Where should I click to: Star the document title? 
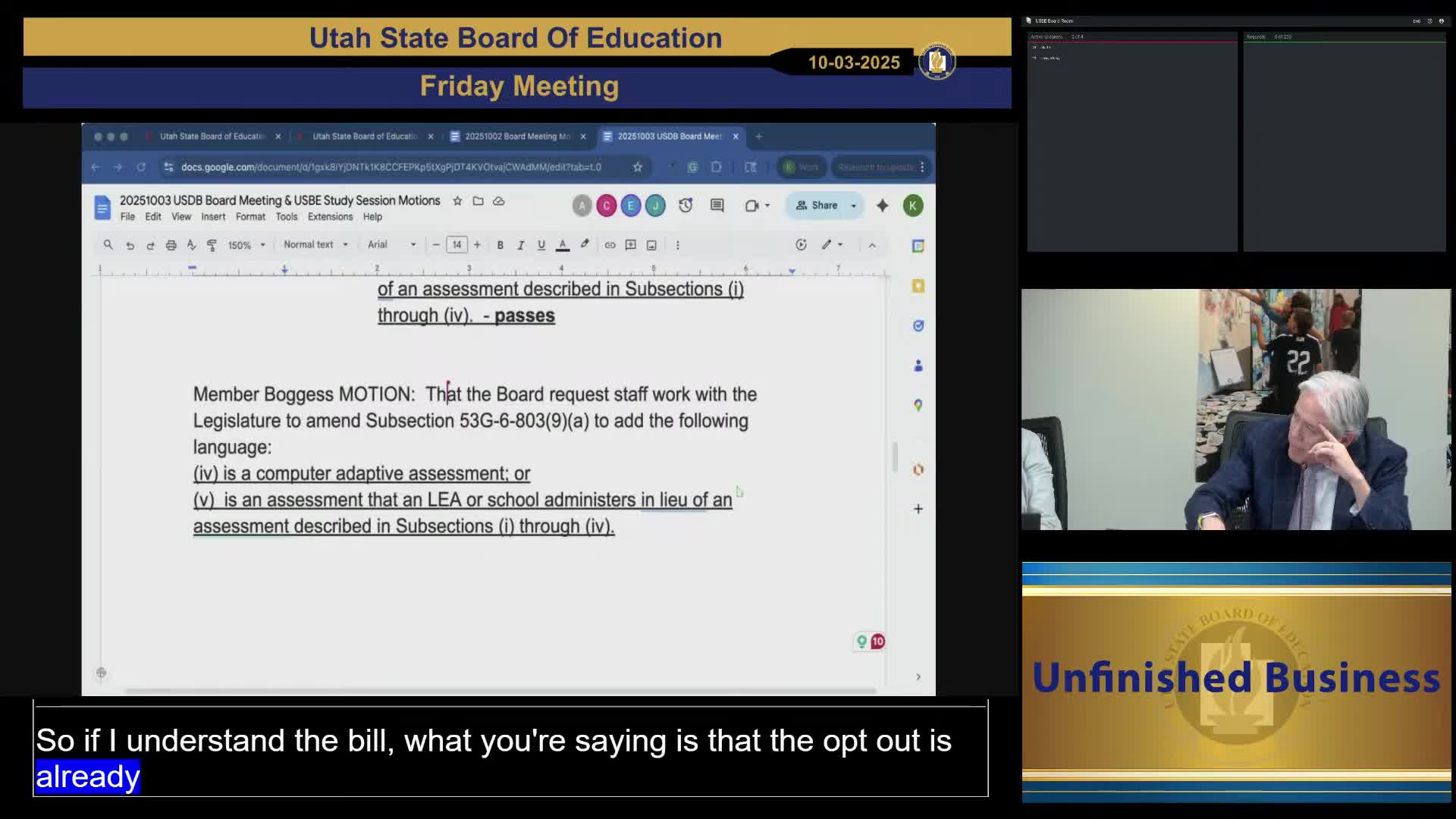[x=457, y=201]
